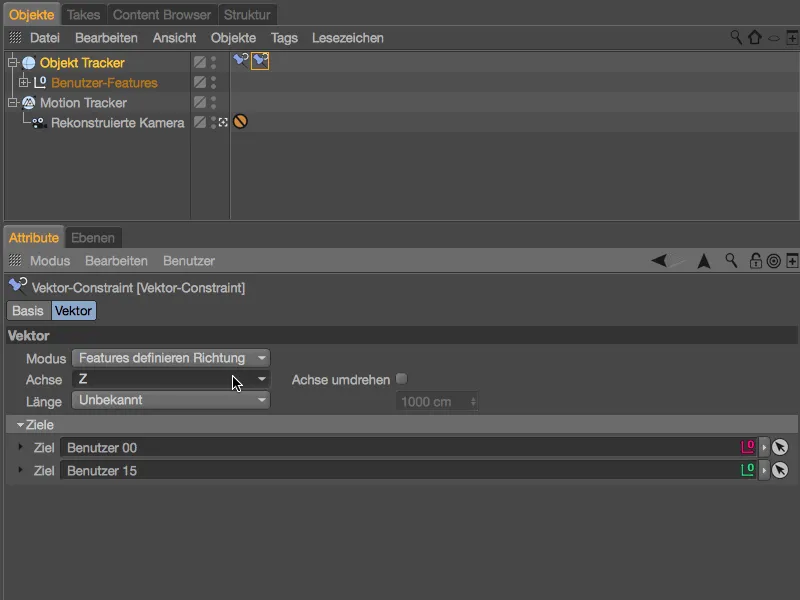Click the Vektor tab button

click(x=73, y=311)
